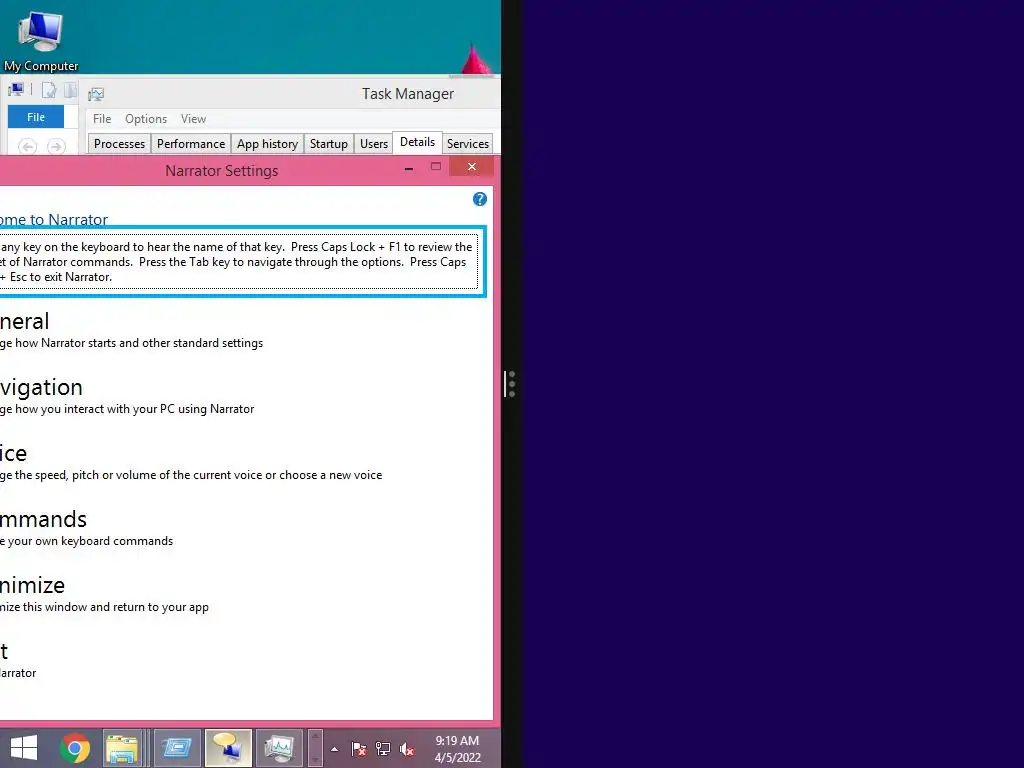Select the Details tab in Task Manager
This screenshot has width=1024, height=768.
[x=417, y=142]
